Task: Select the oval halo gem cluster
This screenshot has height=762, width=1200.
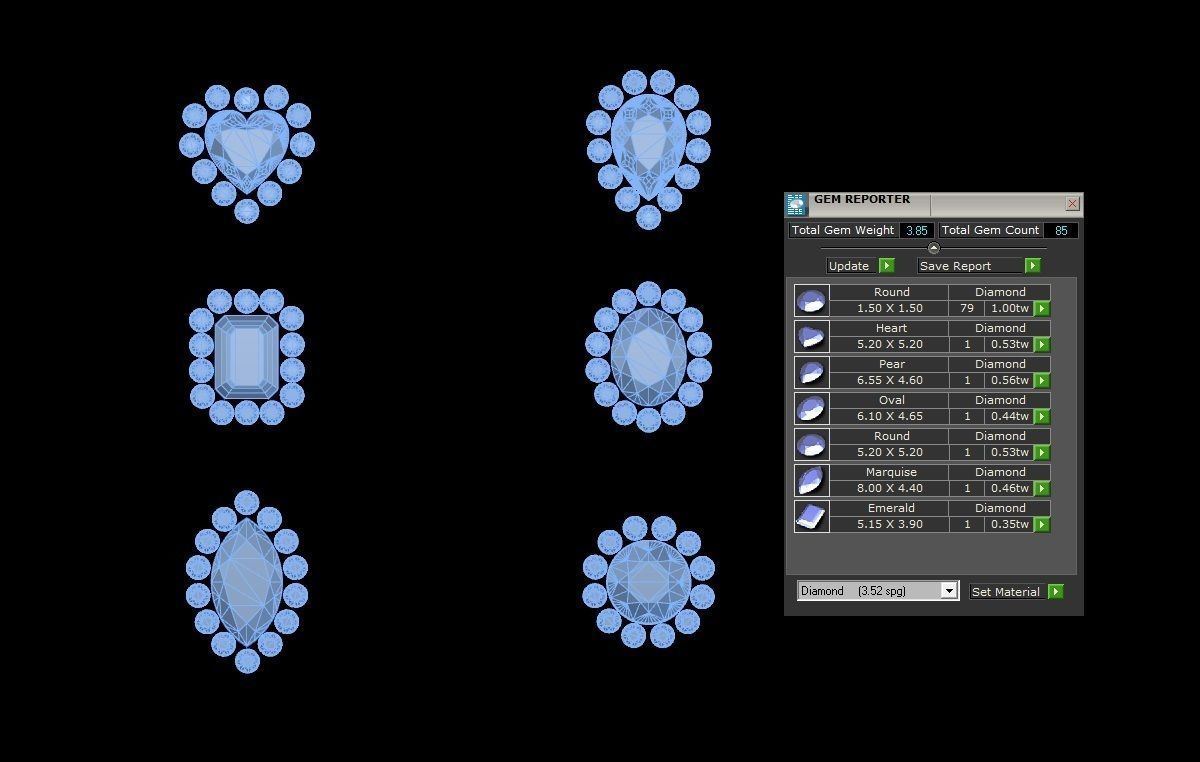Action: pos(648,356)
